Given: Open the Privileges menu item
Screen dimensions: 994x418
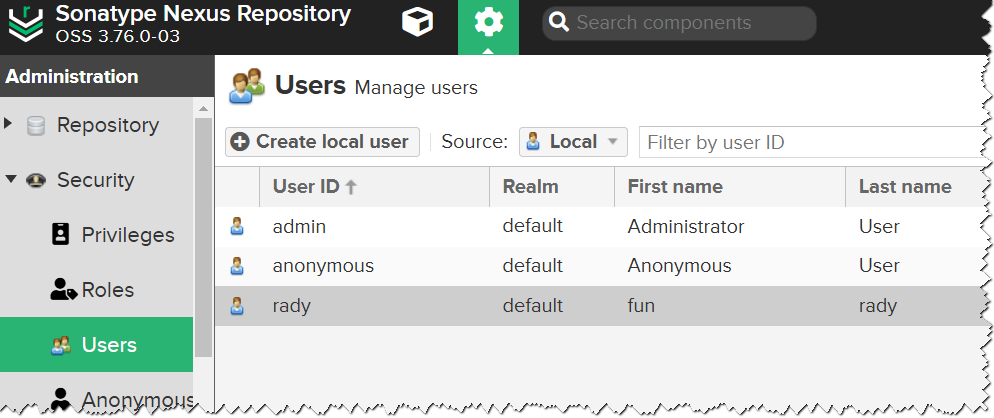Looking at the screenshot, I should [x=96, y=235].
